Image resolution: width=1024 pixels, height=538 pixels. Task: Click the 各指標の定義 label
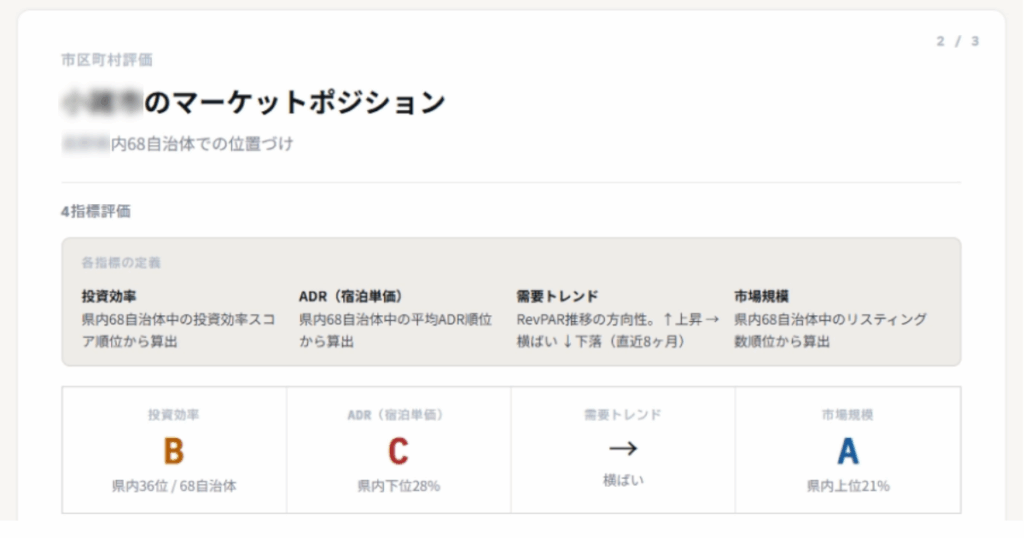click(121, 263)
